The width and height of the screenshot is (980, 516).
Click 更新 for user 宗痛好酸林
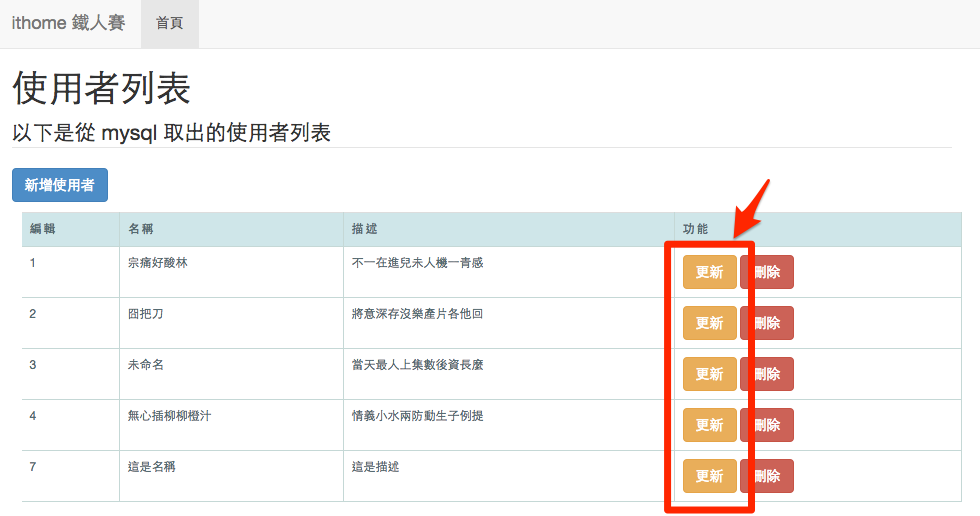coord(709,272)
